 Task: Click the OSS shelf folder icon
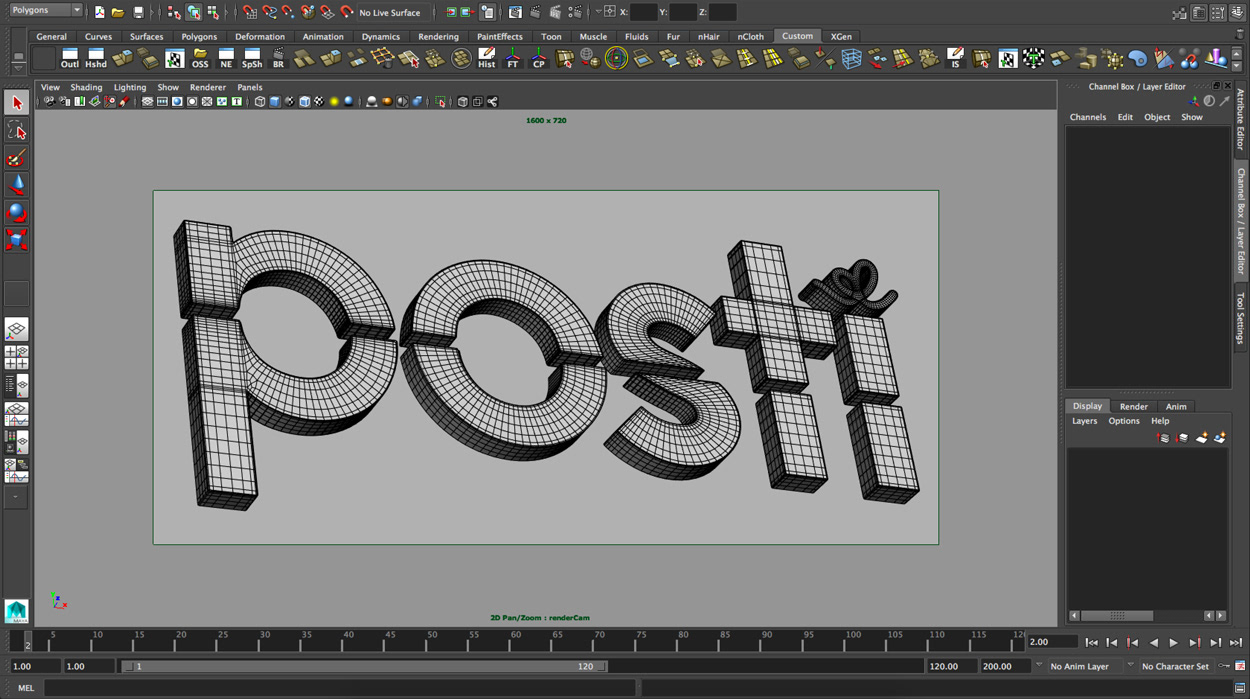[x=200, y=59]
